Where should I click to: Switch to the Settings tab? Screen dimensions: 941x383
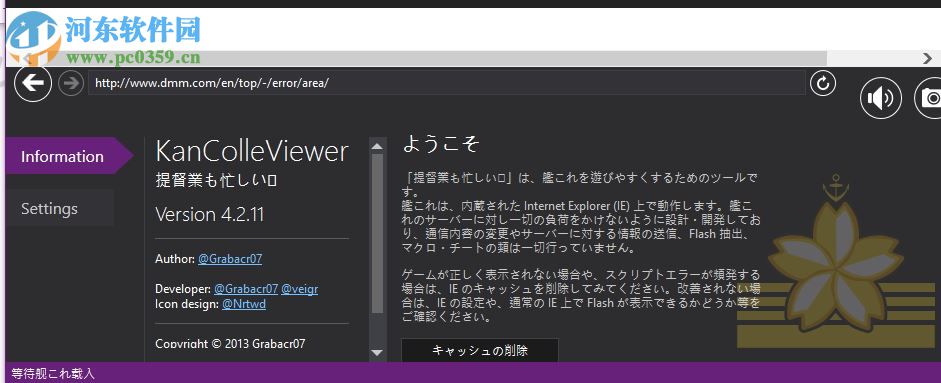click(x=59, y=208)
